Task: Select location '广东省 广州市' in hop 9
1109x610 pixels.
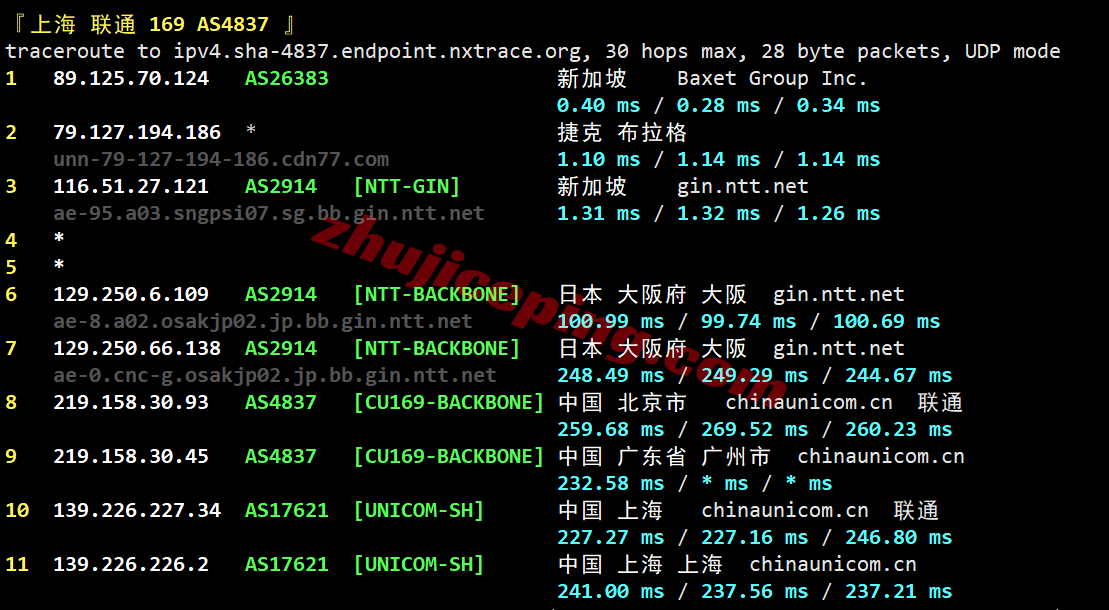Action: (x=694, y=456)
